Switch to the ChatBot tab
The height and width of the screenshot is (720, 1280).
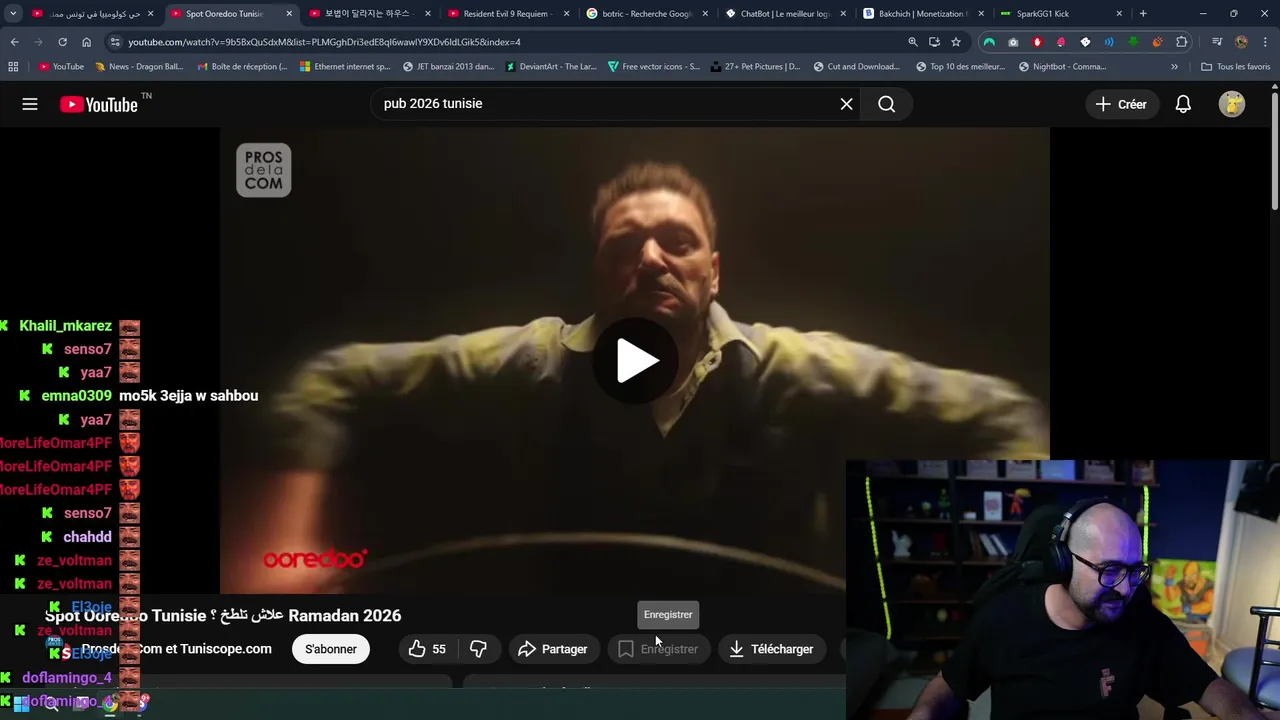[x=784, y=14]
